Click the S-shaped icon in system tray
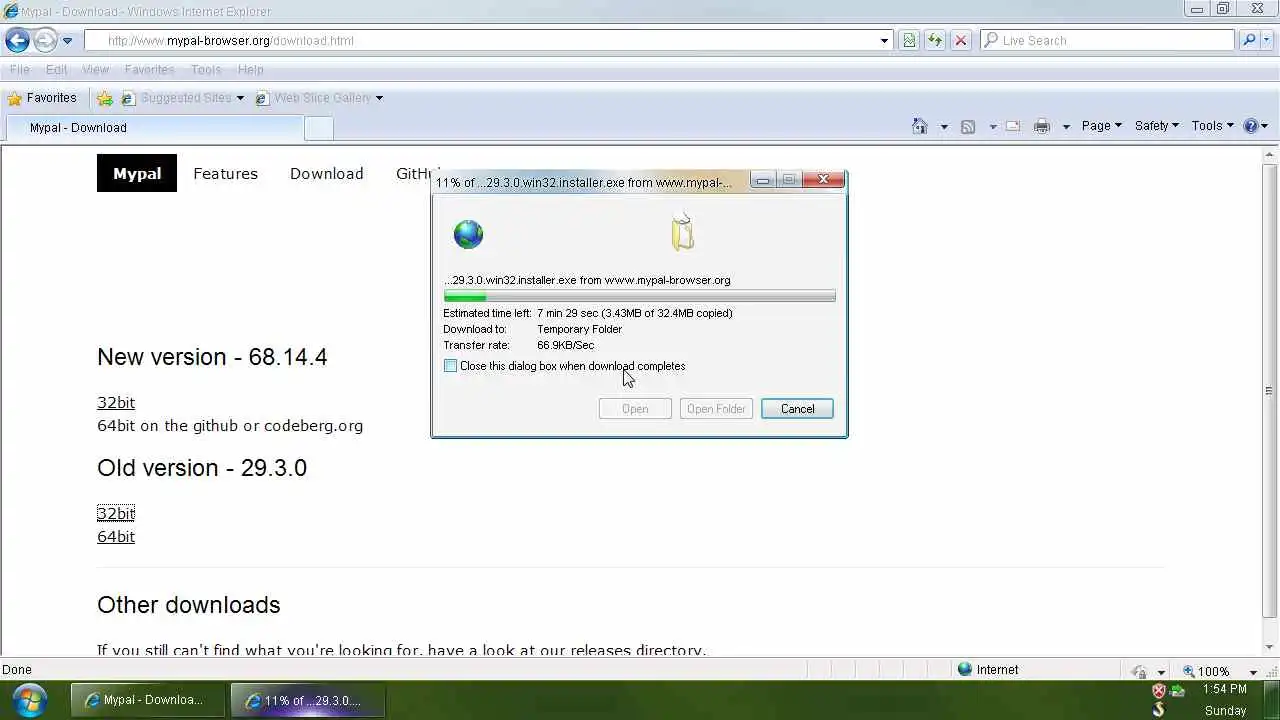The height and width of the screenshot is (720, 1280). tap(1159, 710)
